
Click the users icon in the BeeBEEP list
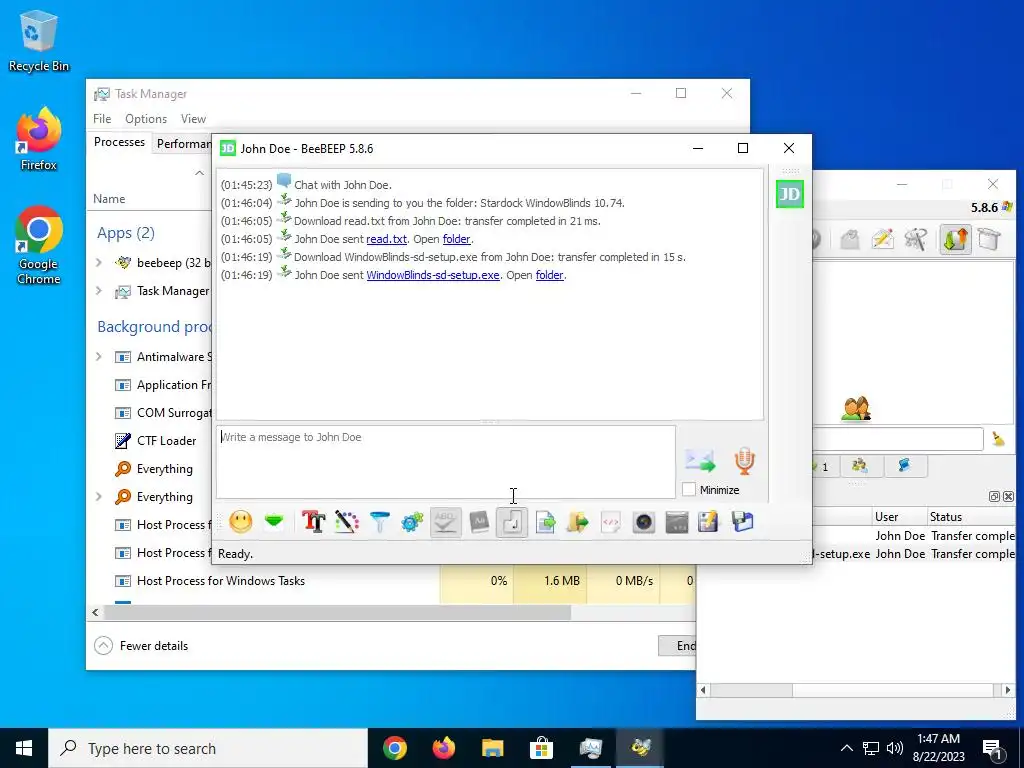[x=856, y=409]
